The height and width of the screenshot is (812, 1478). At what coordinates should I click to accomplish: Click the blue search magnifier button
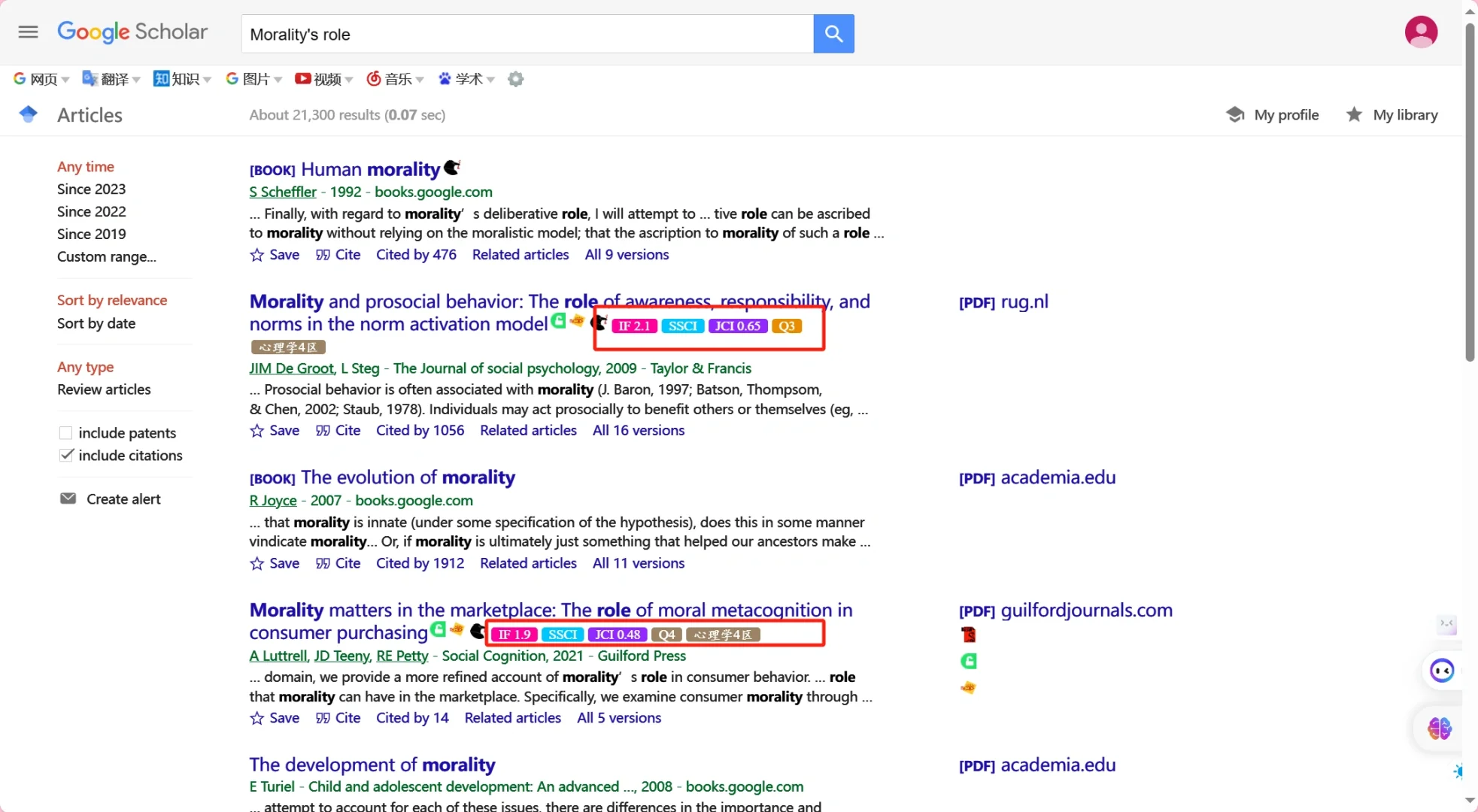click(833, 34)
